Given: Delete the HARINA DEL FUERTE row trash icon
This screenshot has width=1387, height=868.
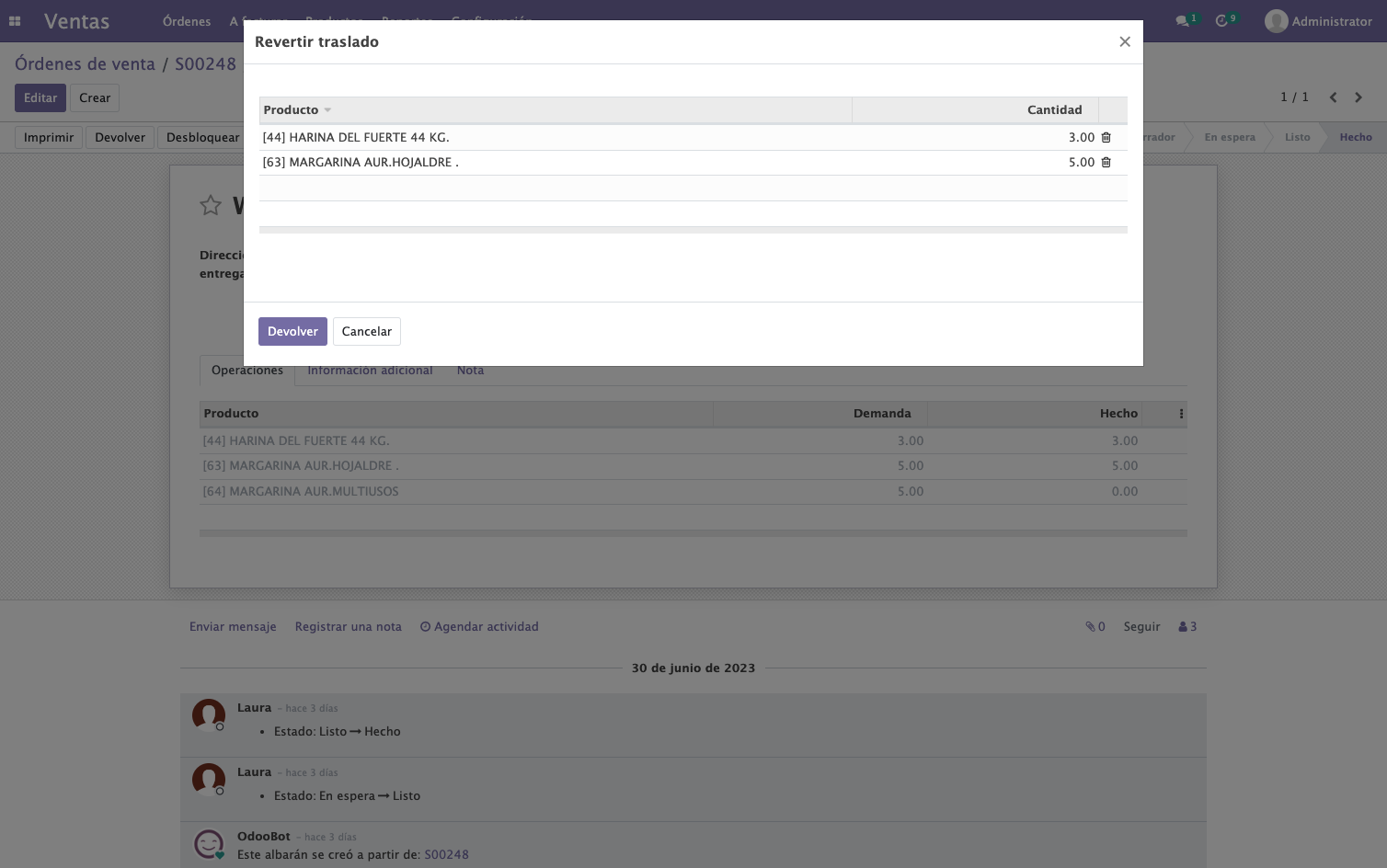Looking at the screenshot, I should 1106,137.
